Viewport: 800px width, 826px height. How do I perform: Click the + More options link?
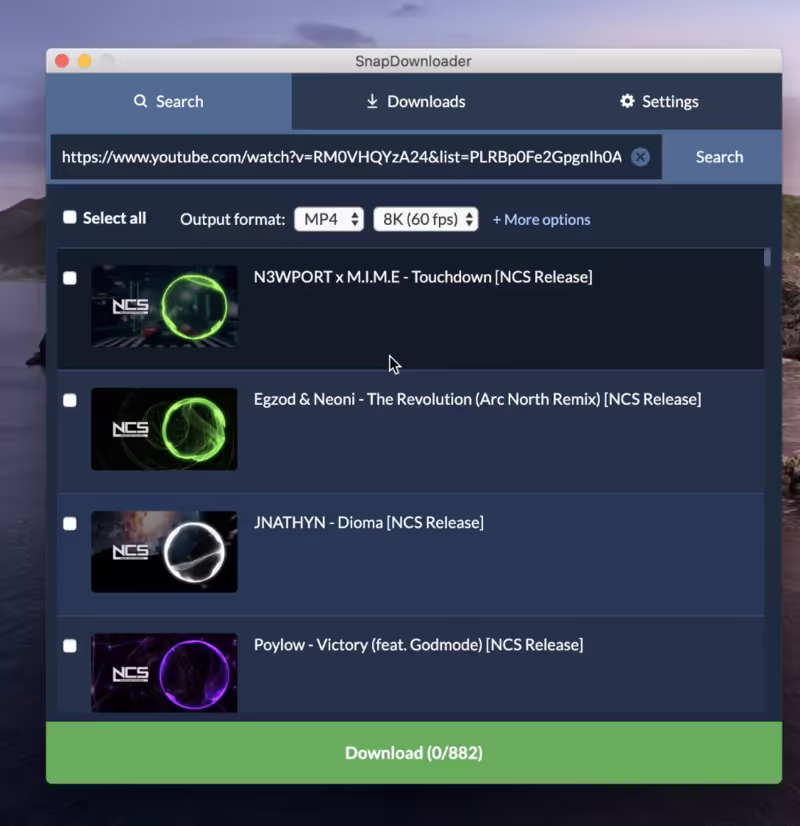pyautogui.click(x=541, y=220)
